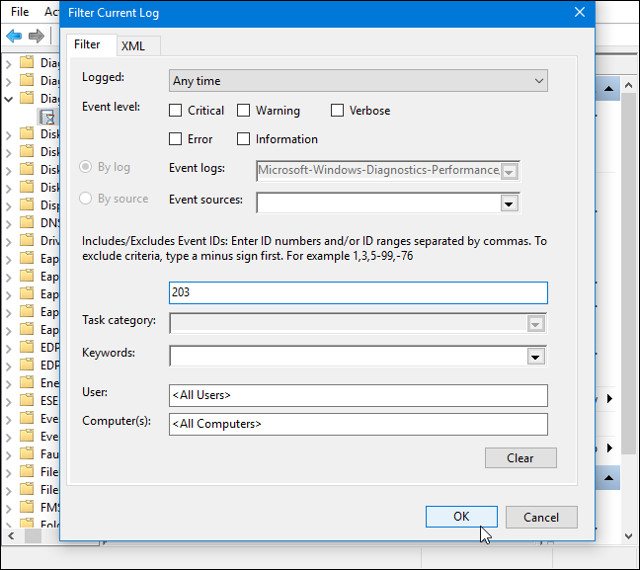The image size is (640, 570).
Task: Tick the Verbose checkbox
Action: (337, 111)
